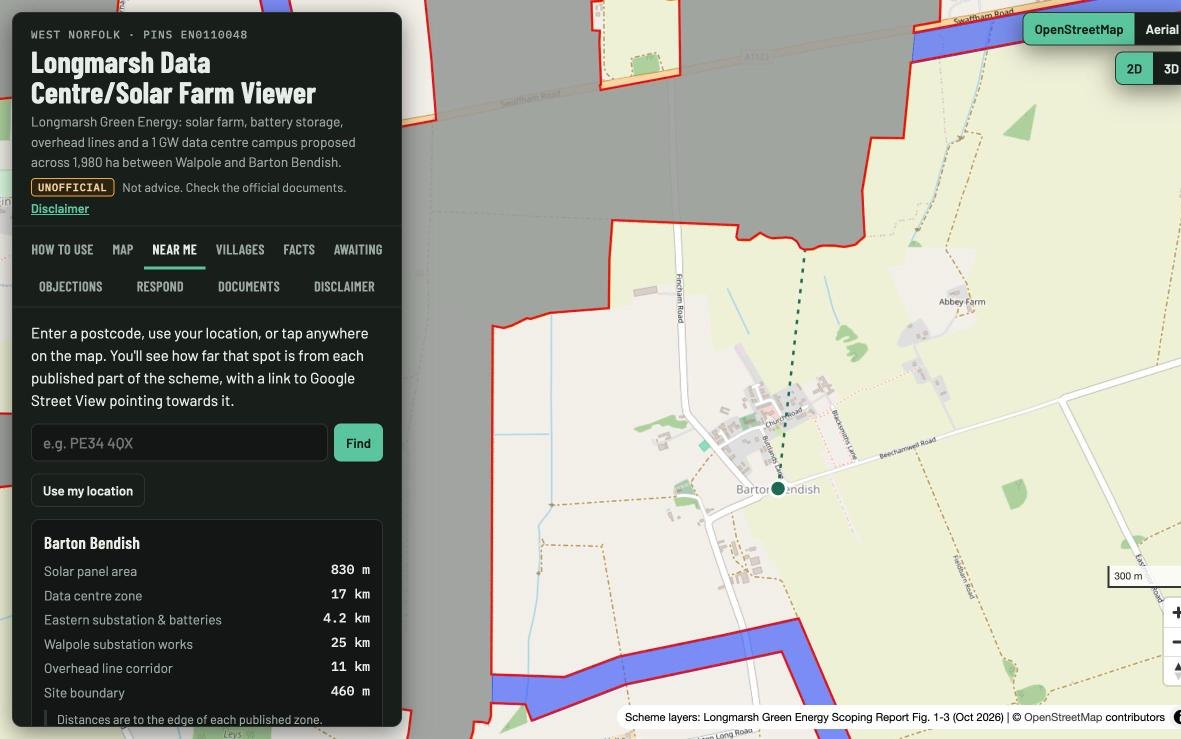The height and width of the screenshot is (739, 1181).
Task: Click the Barton Bendish results heading
Action: [x=92, y=543]
